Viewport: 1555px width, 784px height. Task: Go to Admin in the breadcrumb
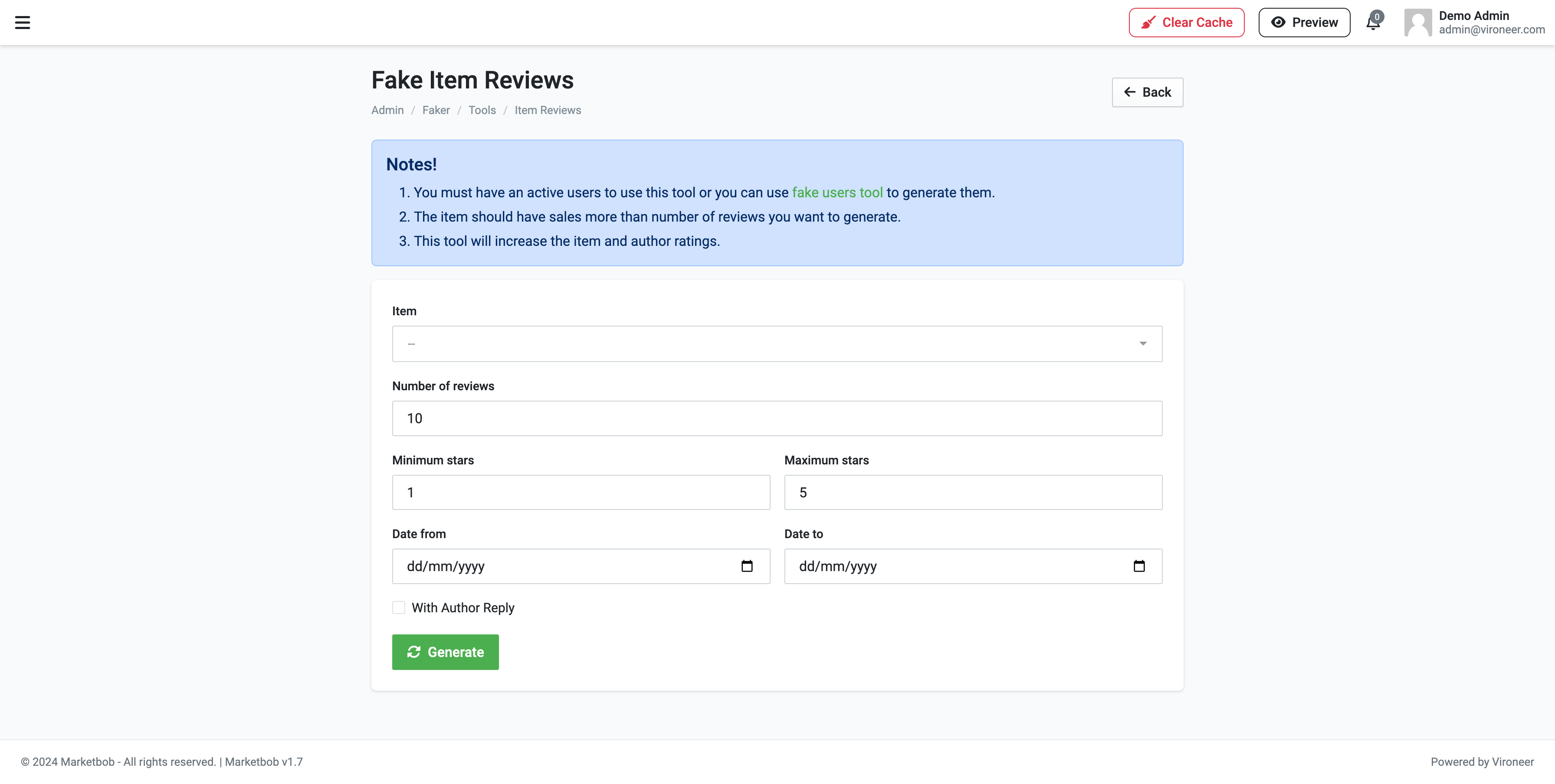coord(387,111)
